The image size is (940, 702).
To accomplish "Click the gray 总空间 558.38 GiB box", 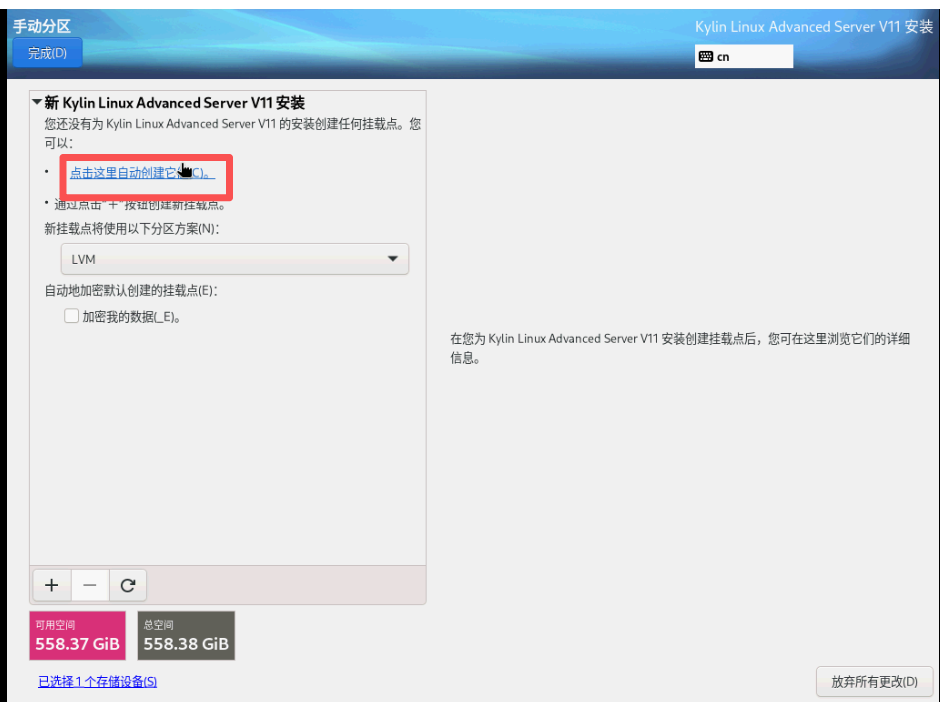I will click(186, 636).
